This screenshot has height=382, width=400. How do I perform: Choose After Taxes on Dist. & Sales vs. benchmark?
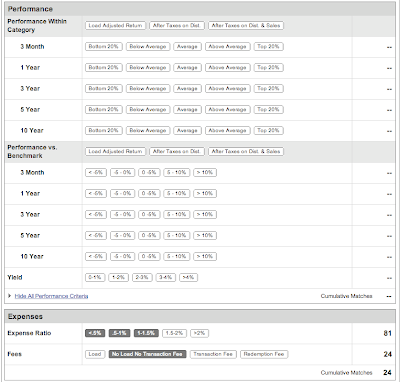coord(246,152)
